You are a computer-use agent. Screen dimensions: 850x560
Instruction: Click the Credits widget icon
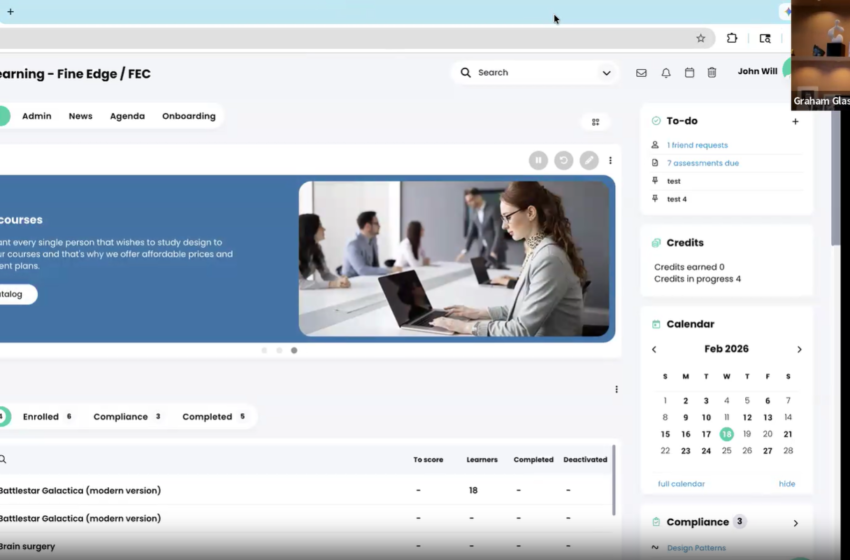[x=656, y=243]
